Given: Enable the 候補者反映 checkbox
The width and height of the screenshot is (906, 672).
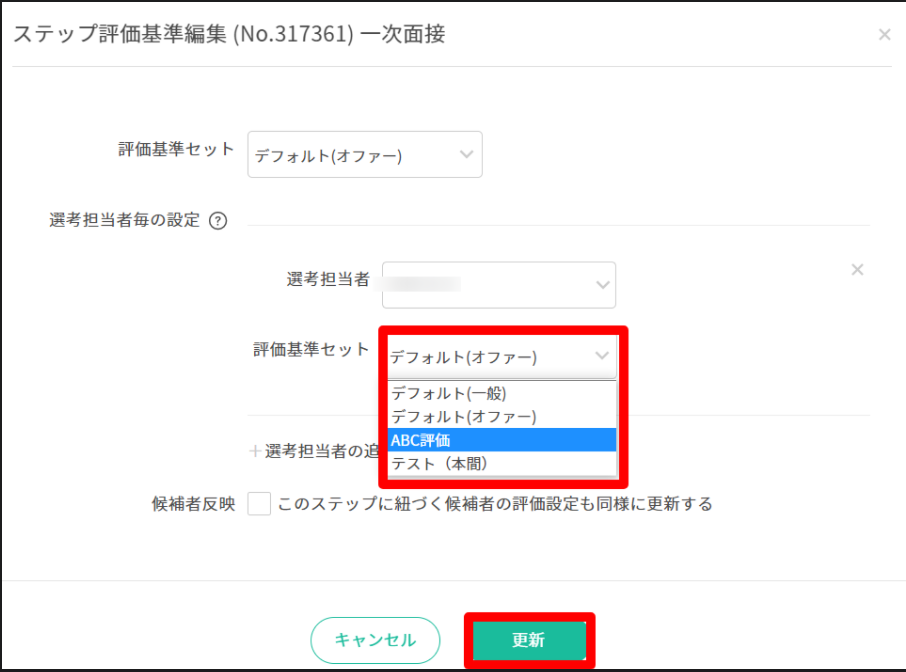Looking at the screenshot, I should (259, 504).
